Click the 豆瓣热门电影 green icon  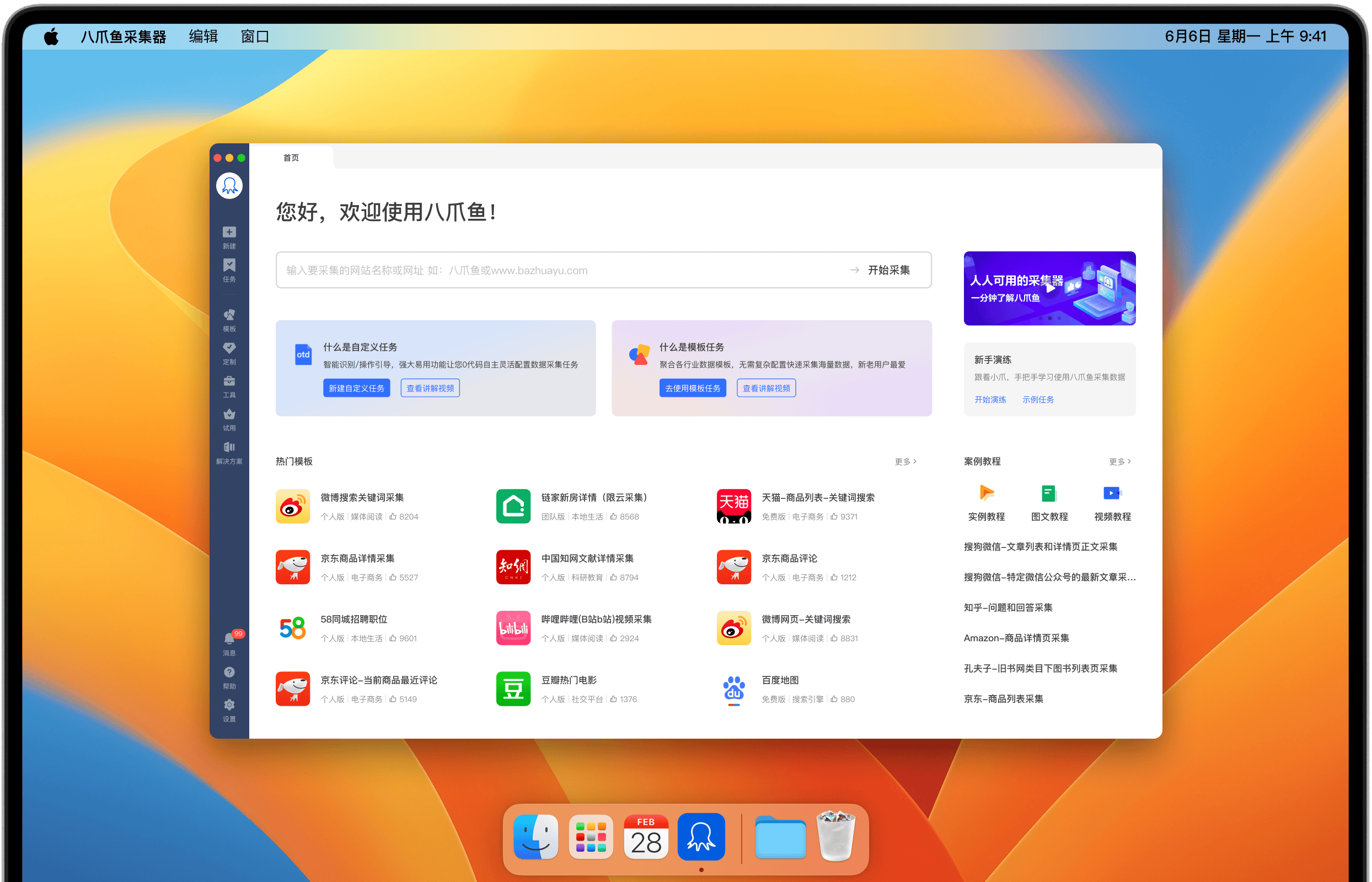(x=513, y=689)
